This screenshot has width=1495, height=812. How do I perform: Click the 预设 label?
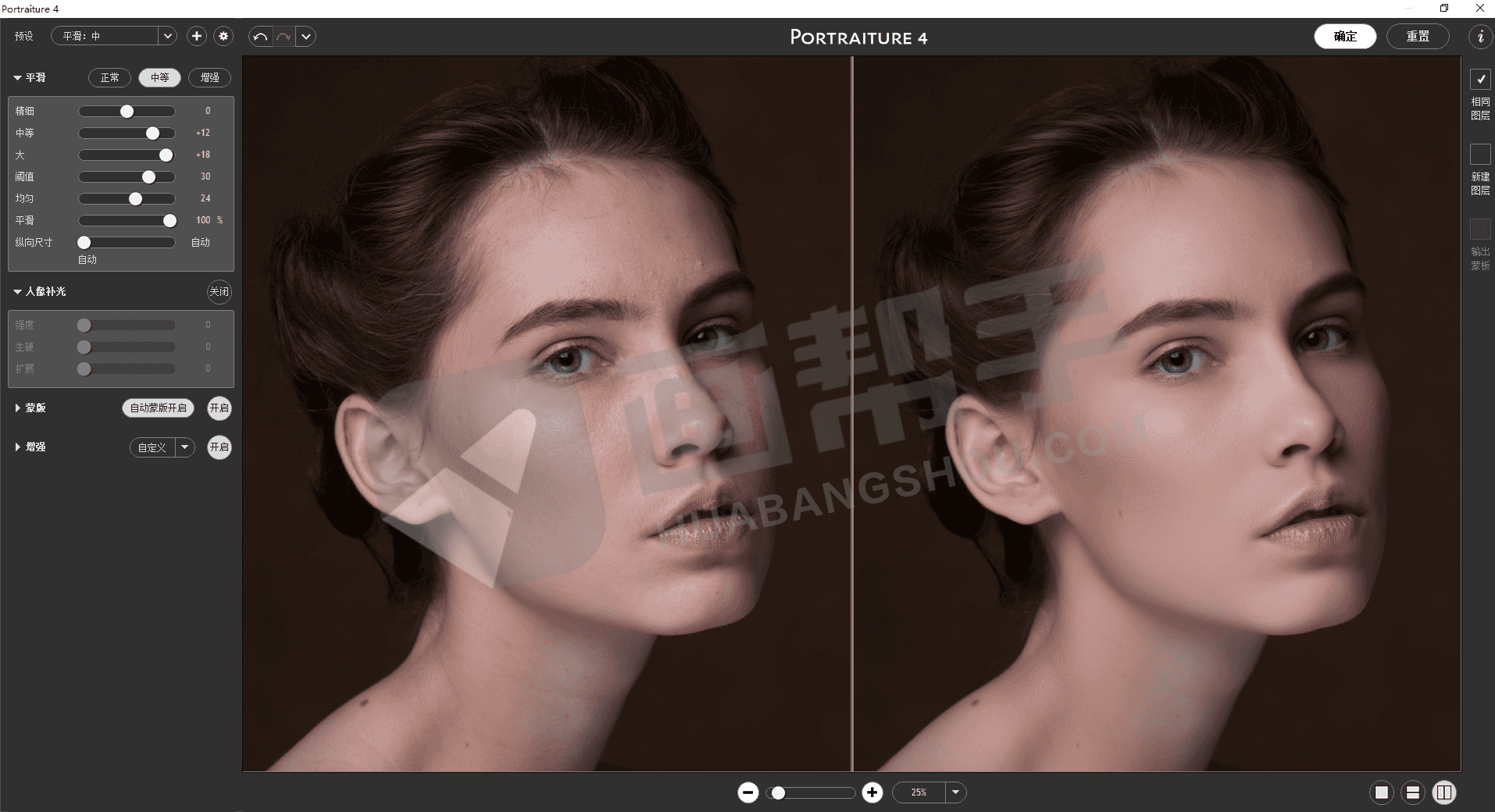tap(24, 37)
